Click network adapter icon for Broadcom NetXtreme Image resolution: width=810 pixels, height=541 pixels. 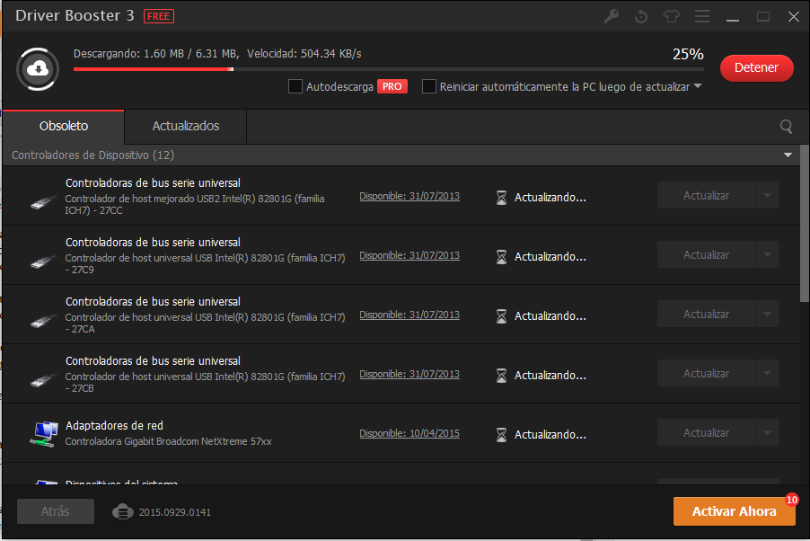click(44, 434)
